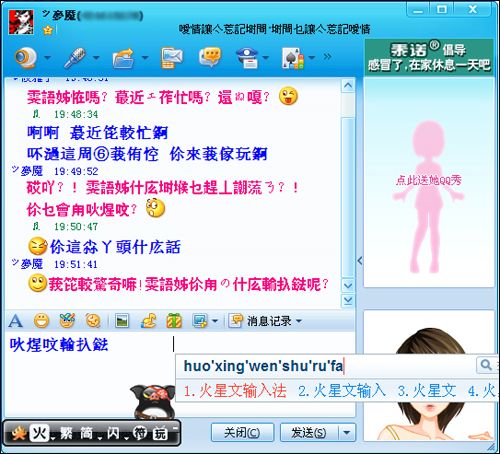This screenshot has height=454, width=500.
Task: Send a picture using image icon
Action: click(x=122, y=321)
